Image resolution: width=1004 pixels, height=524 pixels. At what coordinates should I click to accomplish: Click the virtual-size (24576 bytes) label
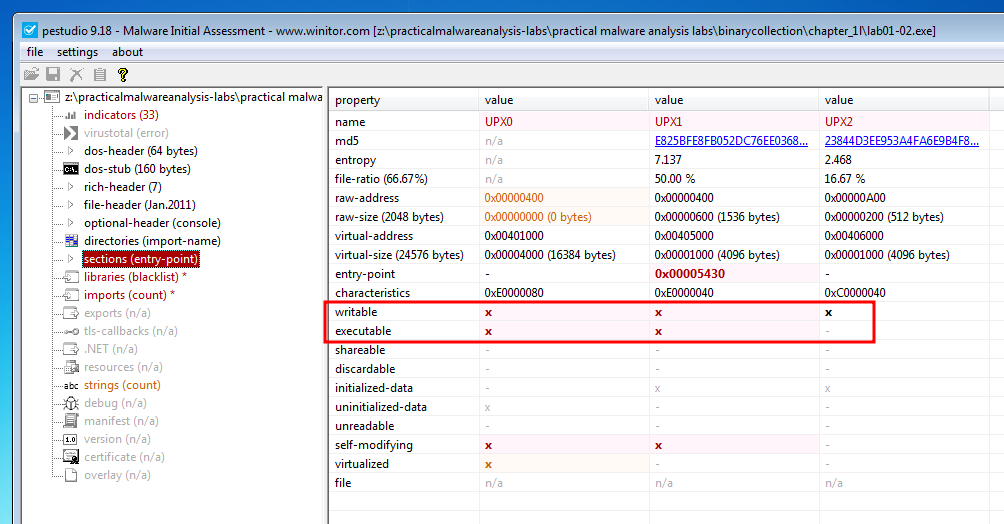click(399, 255)
